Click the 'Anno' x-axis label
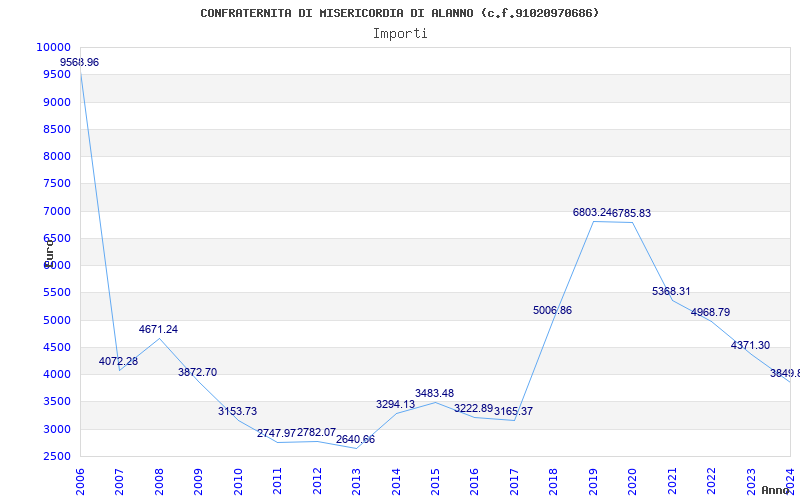The height and width of the screenshot is (500, 800). [x=776, y=490]
